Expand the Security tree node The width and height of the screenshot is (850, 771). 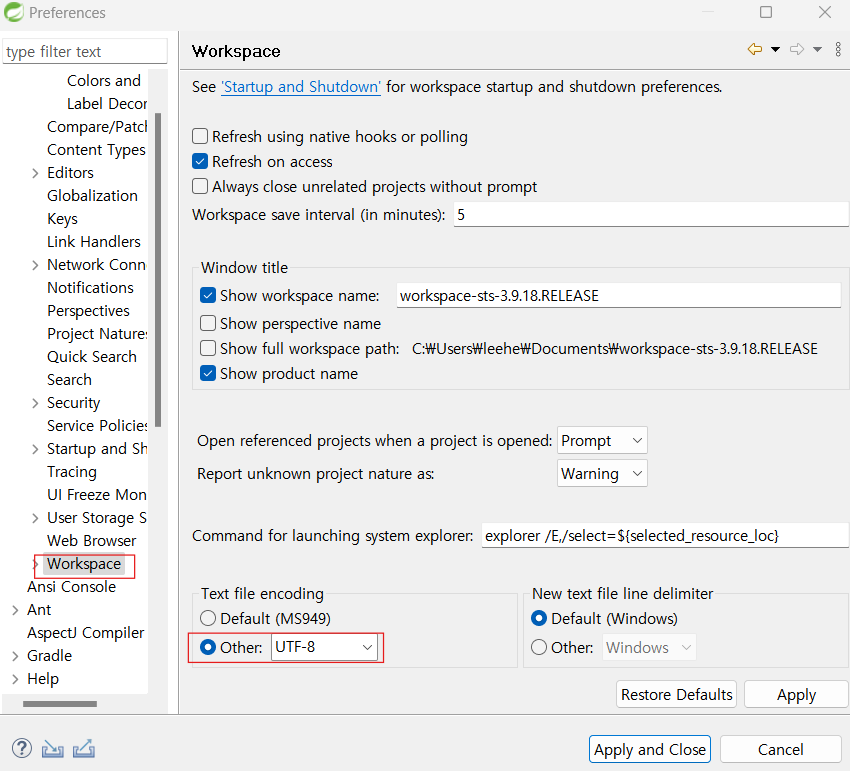coord(35,403)
